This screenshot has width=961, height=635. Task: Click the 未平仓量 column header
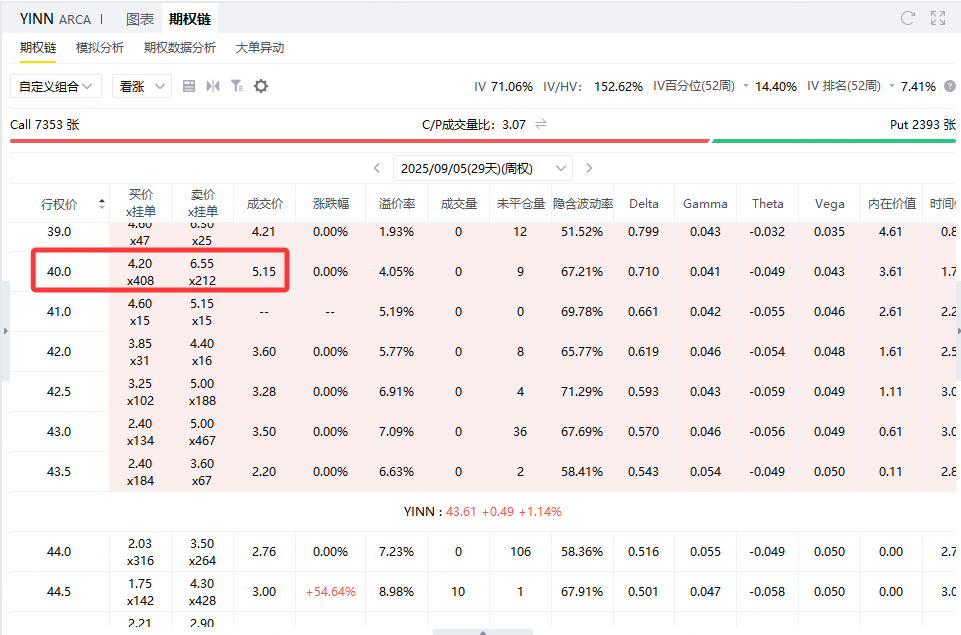click(x=521, y=203)
